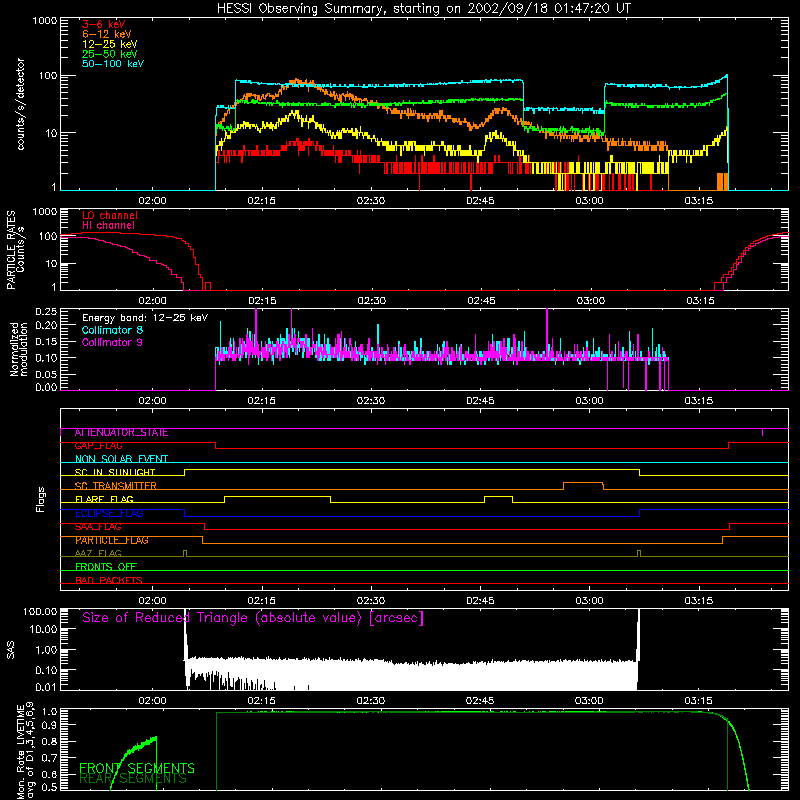Viewport: 800px width, 800px height.
Task: Select the 25-50 keV legend label
Action: coord(110,54)
